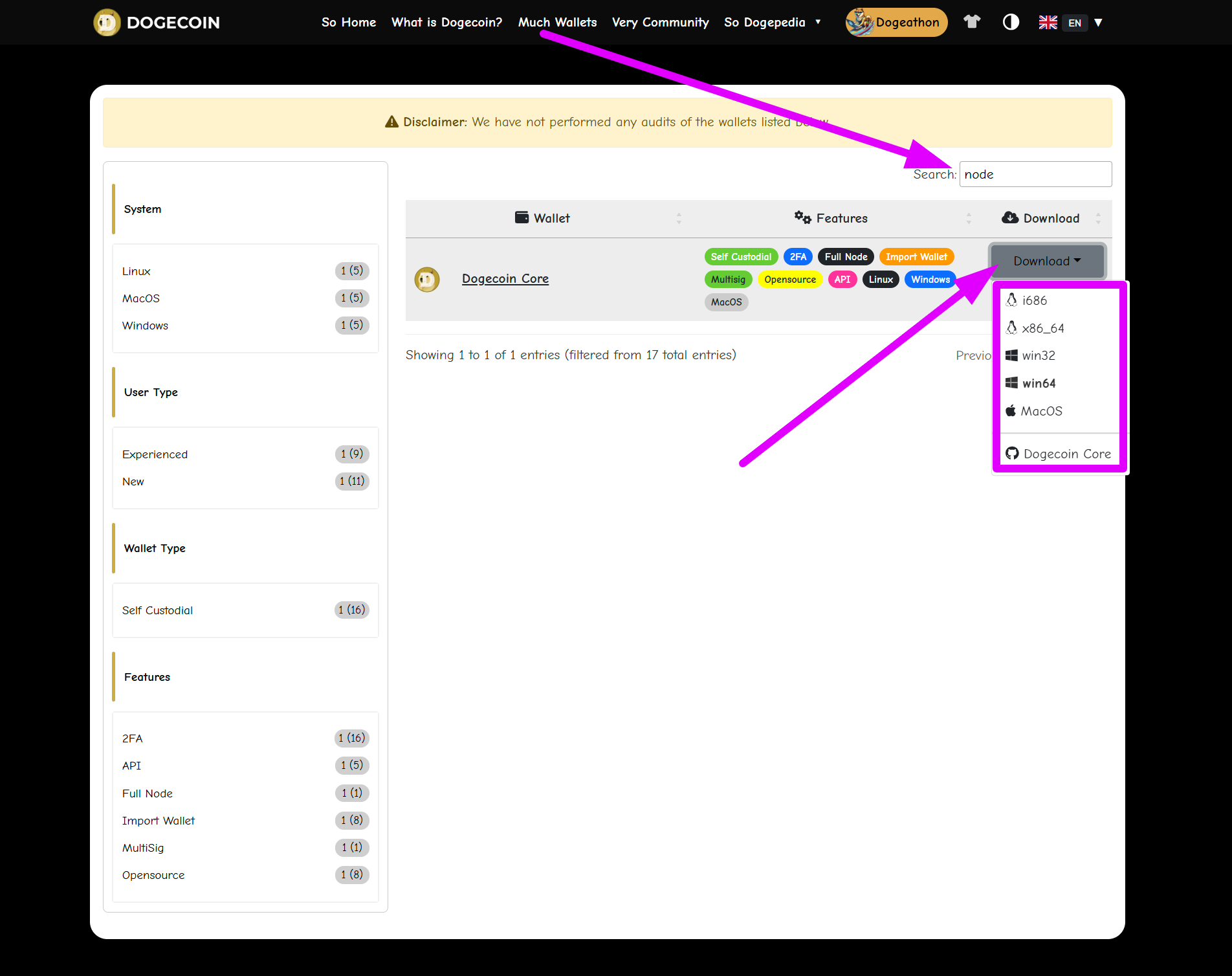The image size is (1232, 976).
Task: Open So Dogepedia menu
Action: coord(765,22)
